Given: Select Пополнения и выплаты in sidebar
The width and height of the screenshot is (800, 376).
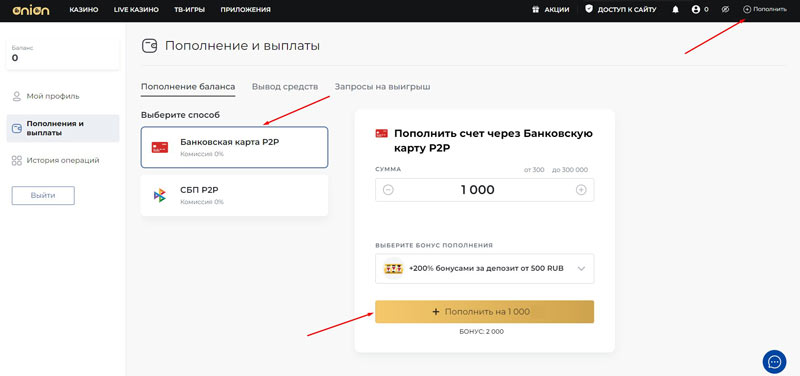Looking at the screenshot, I should (63, 128).
